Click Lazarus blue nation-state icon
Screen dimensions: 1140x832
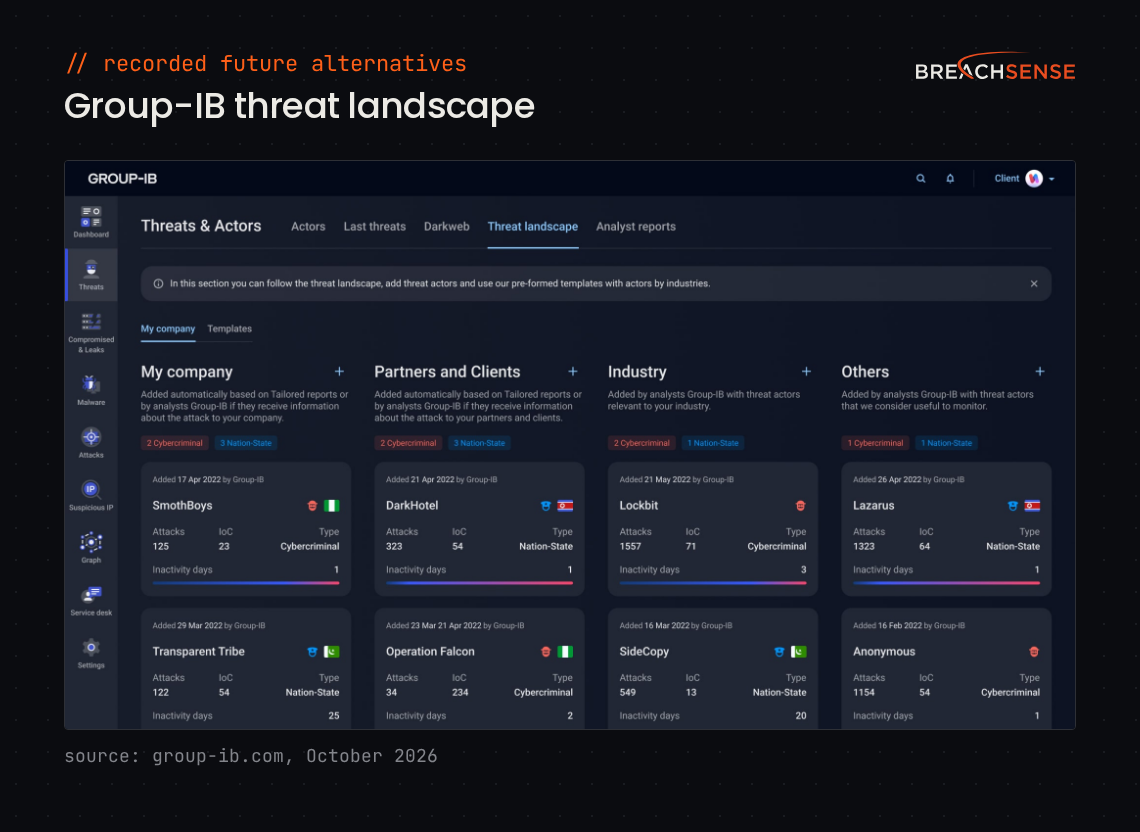(x=1012, y=505)
